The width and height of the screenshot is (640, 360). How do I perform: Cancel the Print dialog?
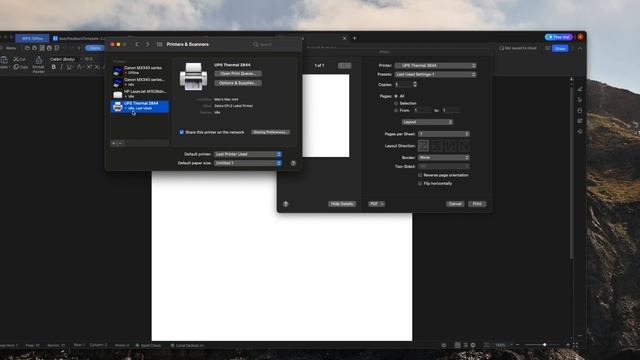pyautogui.click(x=455, y=204)
